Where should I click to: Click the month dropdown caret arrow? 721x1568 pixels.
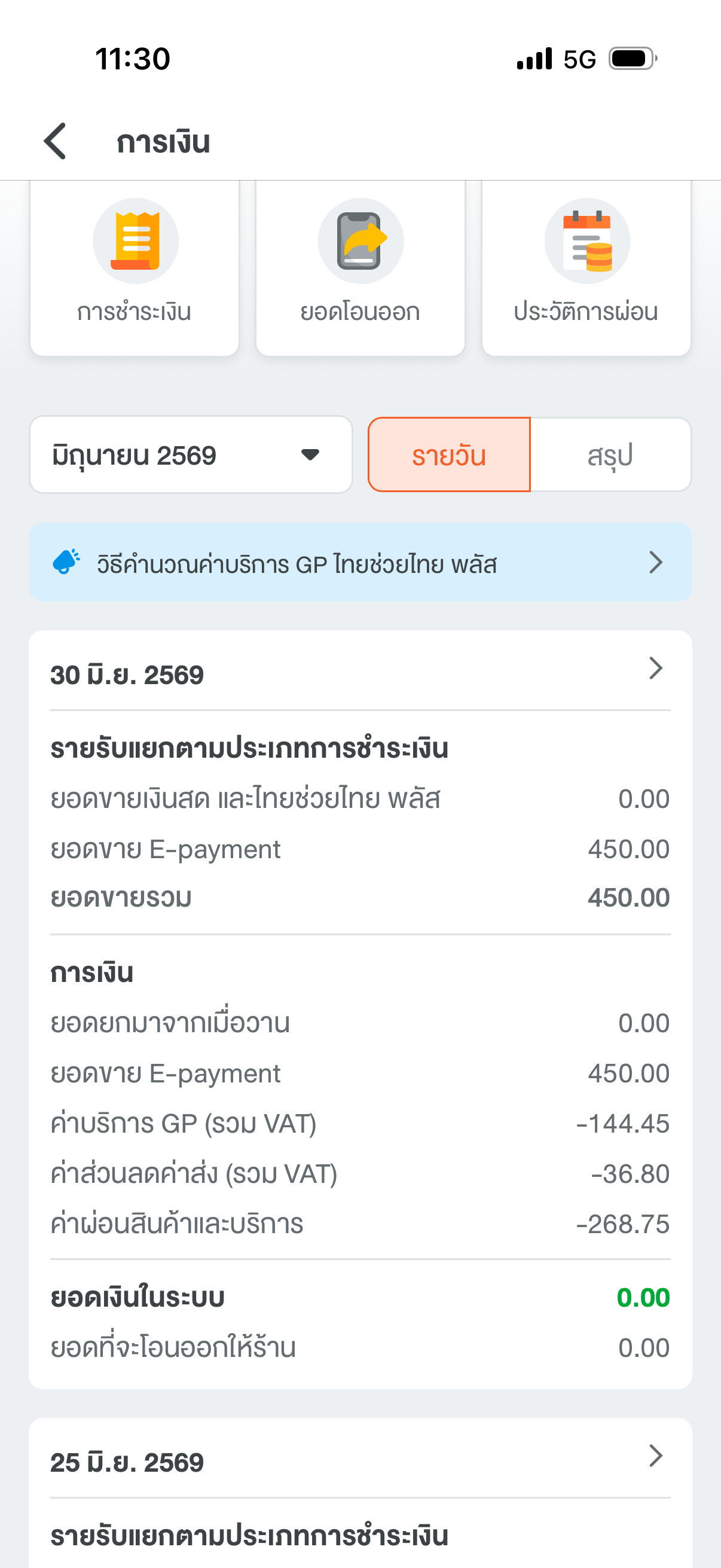tap(310, 454)
